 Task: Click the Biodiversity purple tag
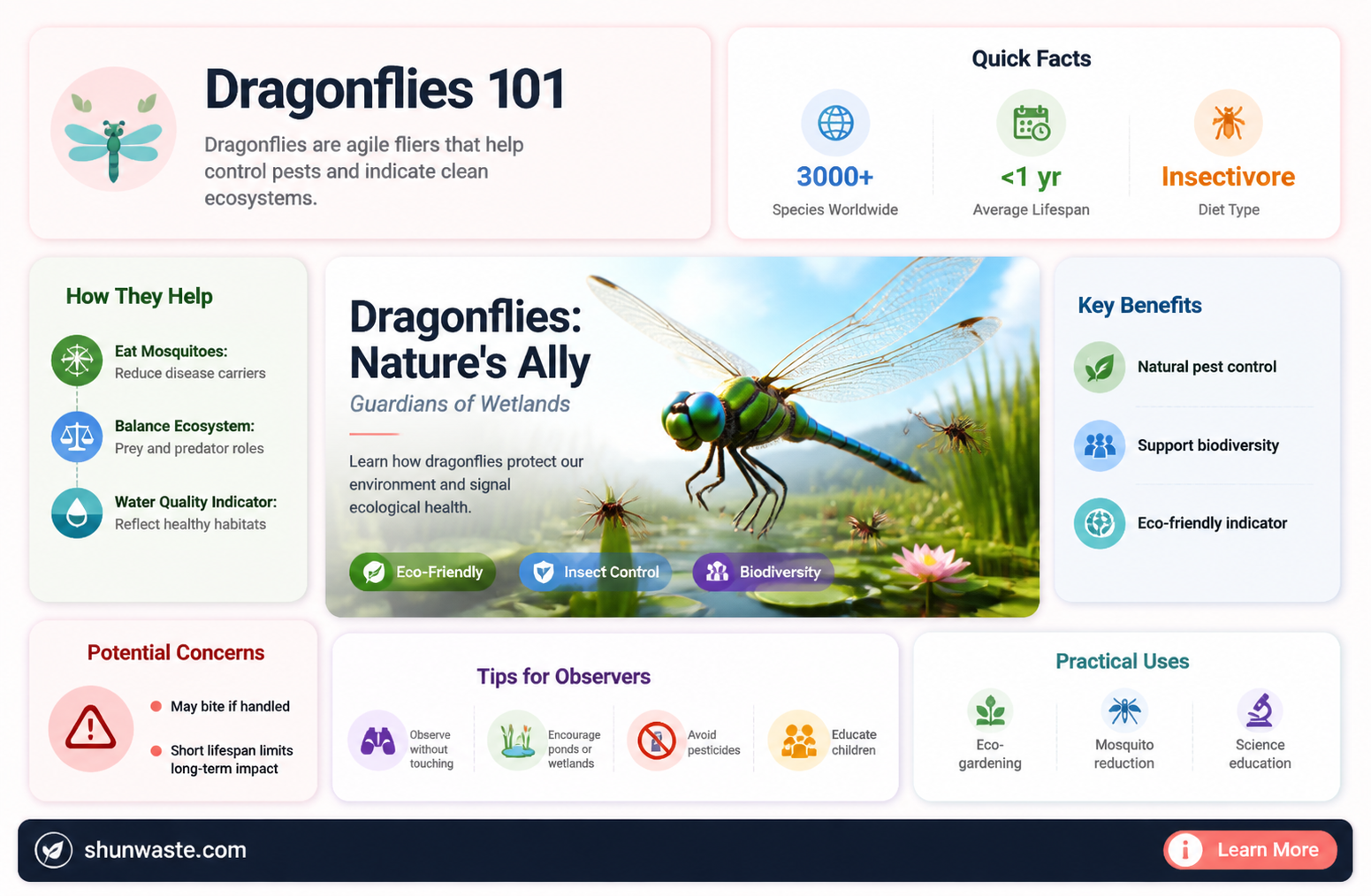tap(763, 572)
